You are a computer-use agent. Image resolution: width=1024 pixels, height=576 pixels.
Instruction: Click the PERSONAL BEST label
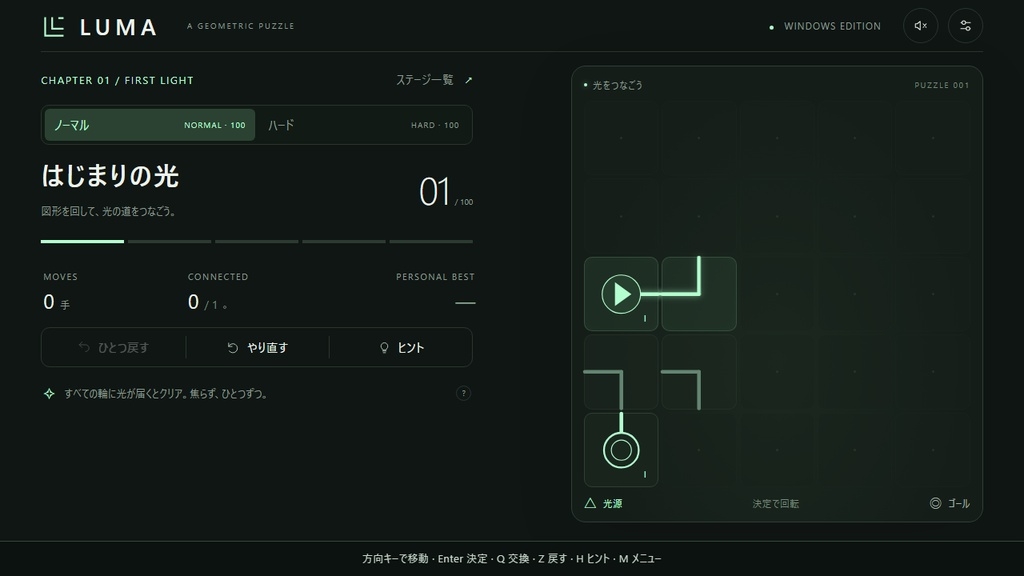point(435,277)
